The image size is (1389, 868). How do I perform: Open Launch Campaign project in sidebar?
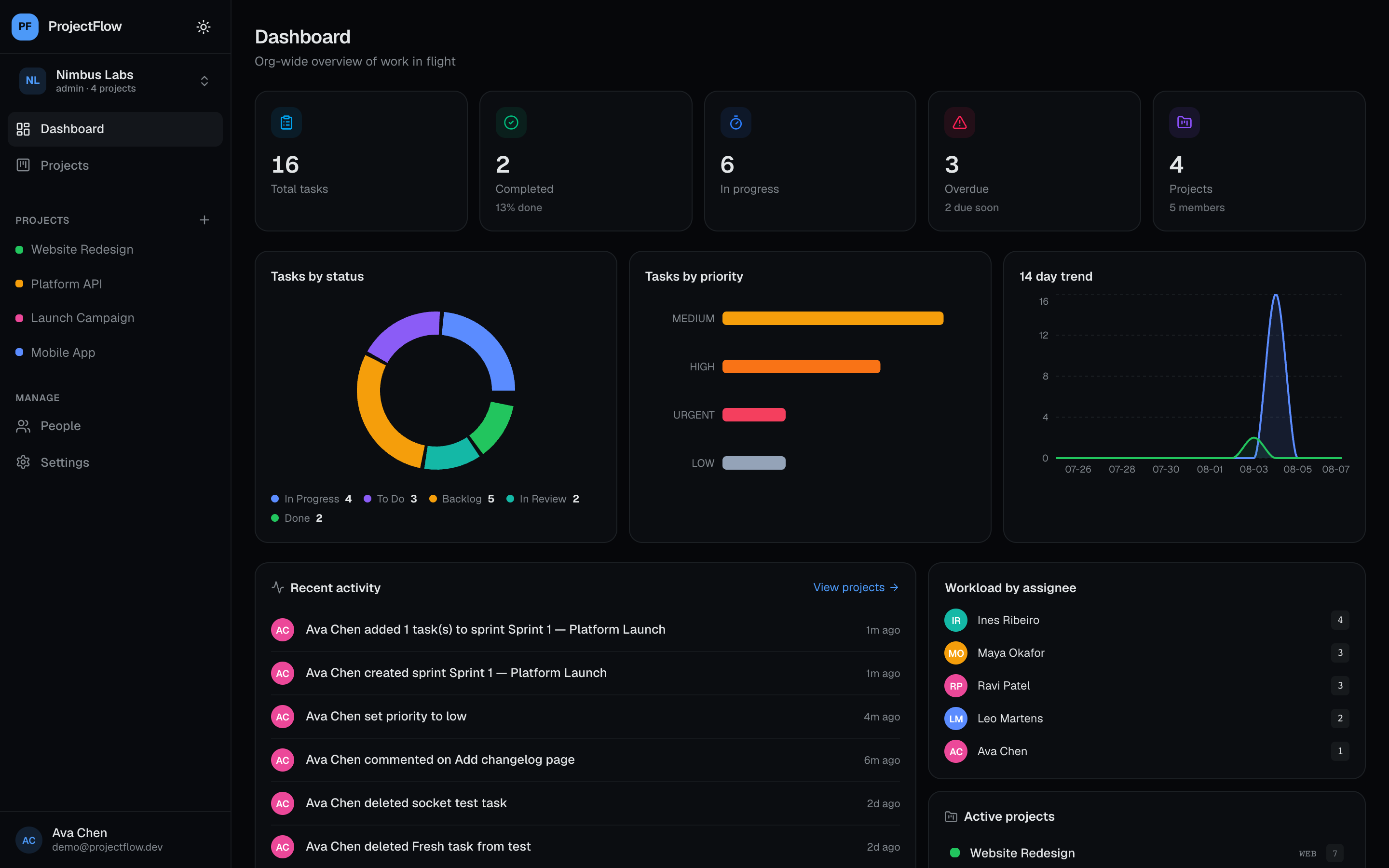pyautogui.click(x=115, y=318)
